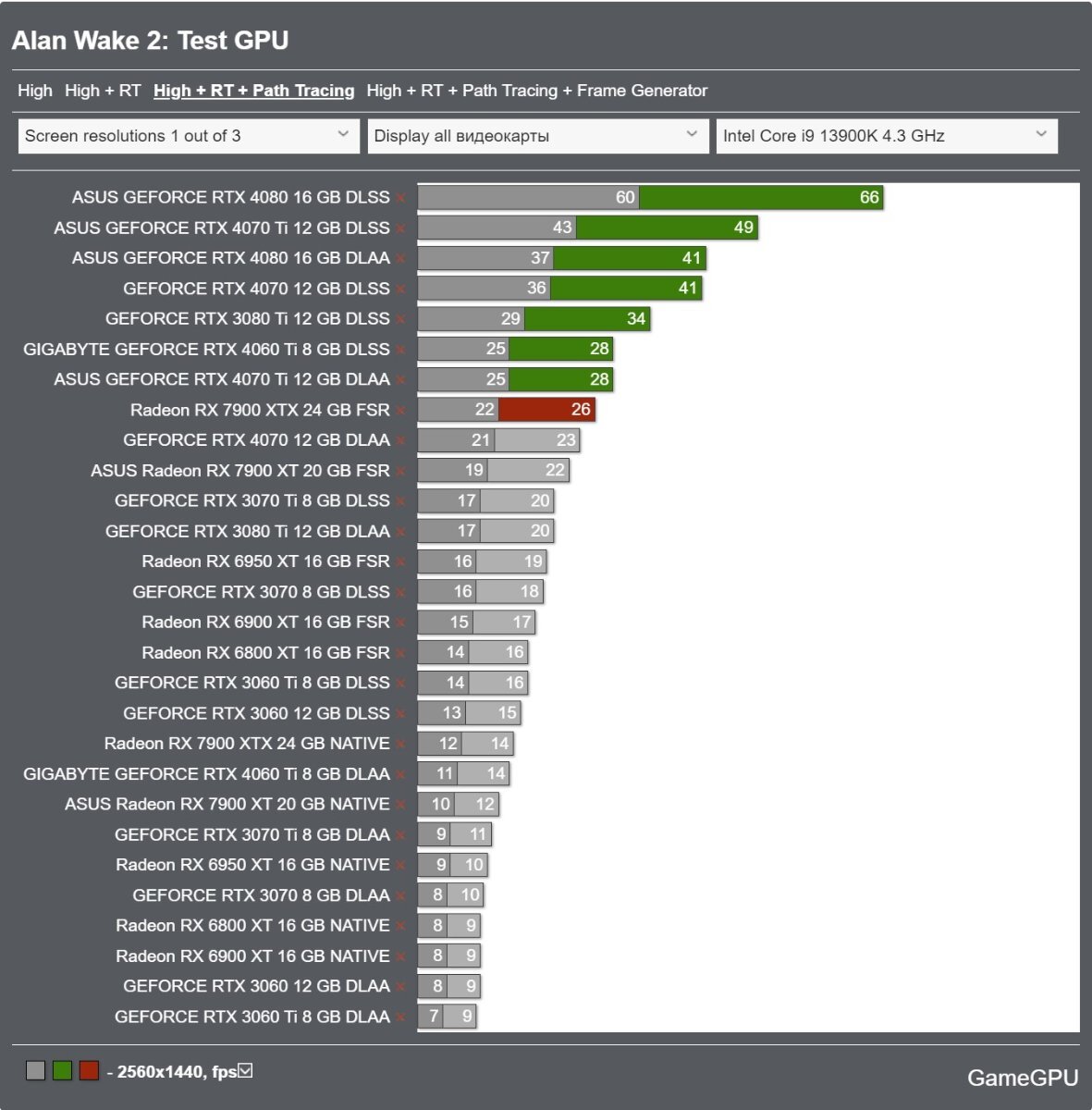Click x beside GEFORCE RTX 3070 8 GB DLAA

400,896
